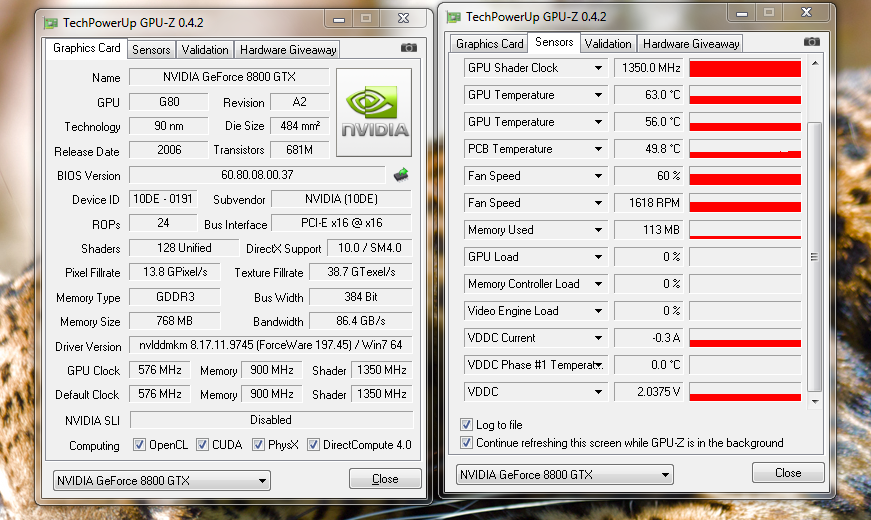
Task: Click GPU Shader Clock red graph bar
Action: point(745,68)
